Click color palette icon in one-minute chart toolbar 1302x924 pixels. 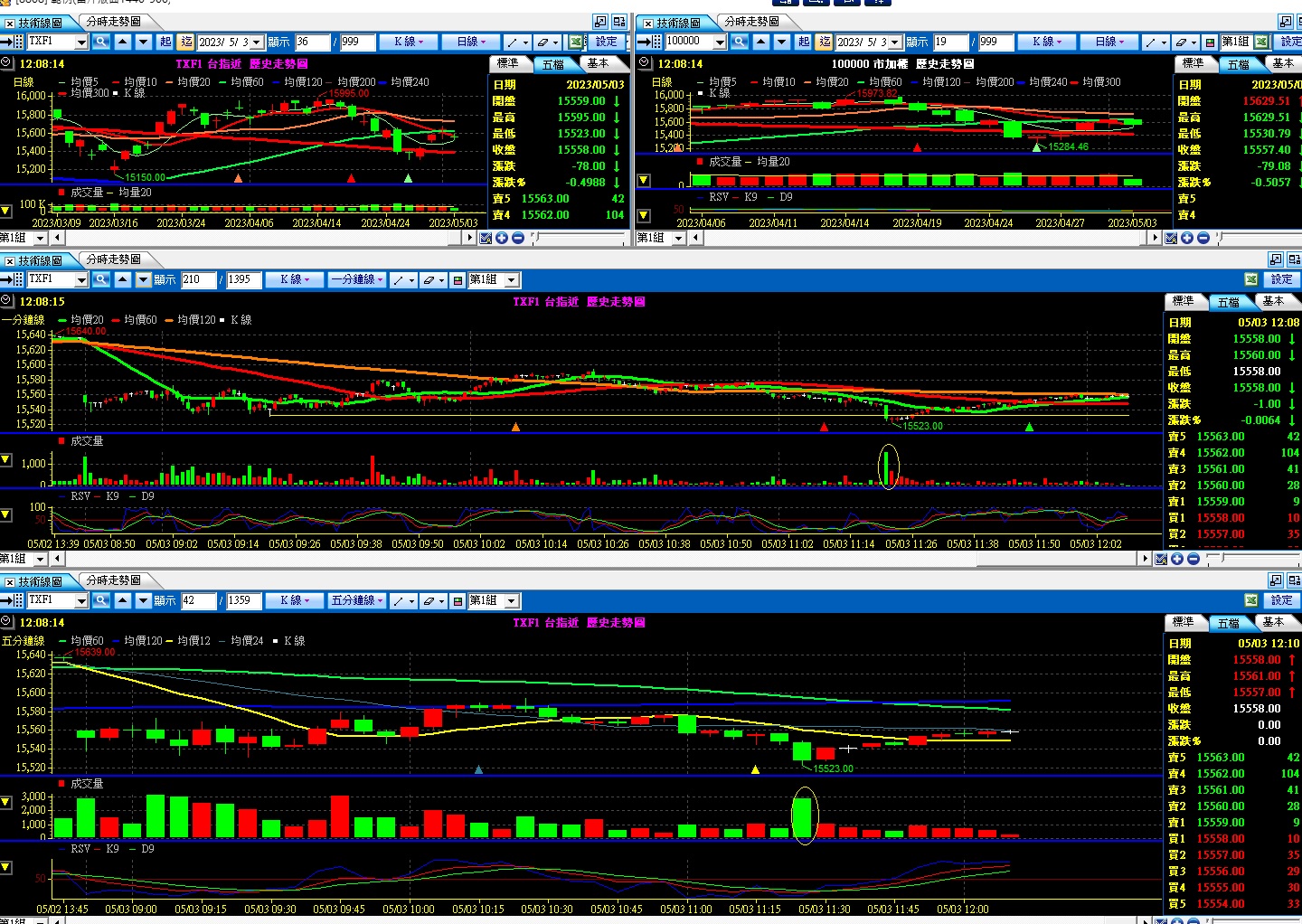[458, 279]
